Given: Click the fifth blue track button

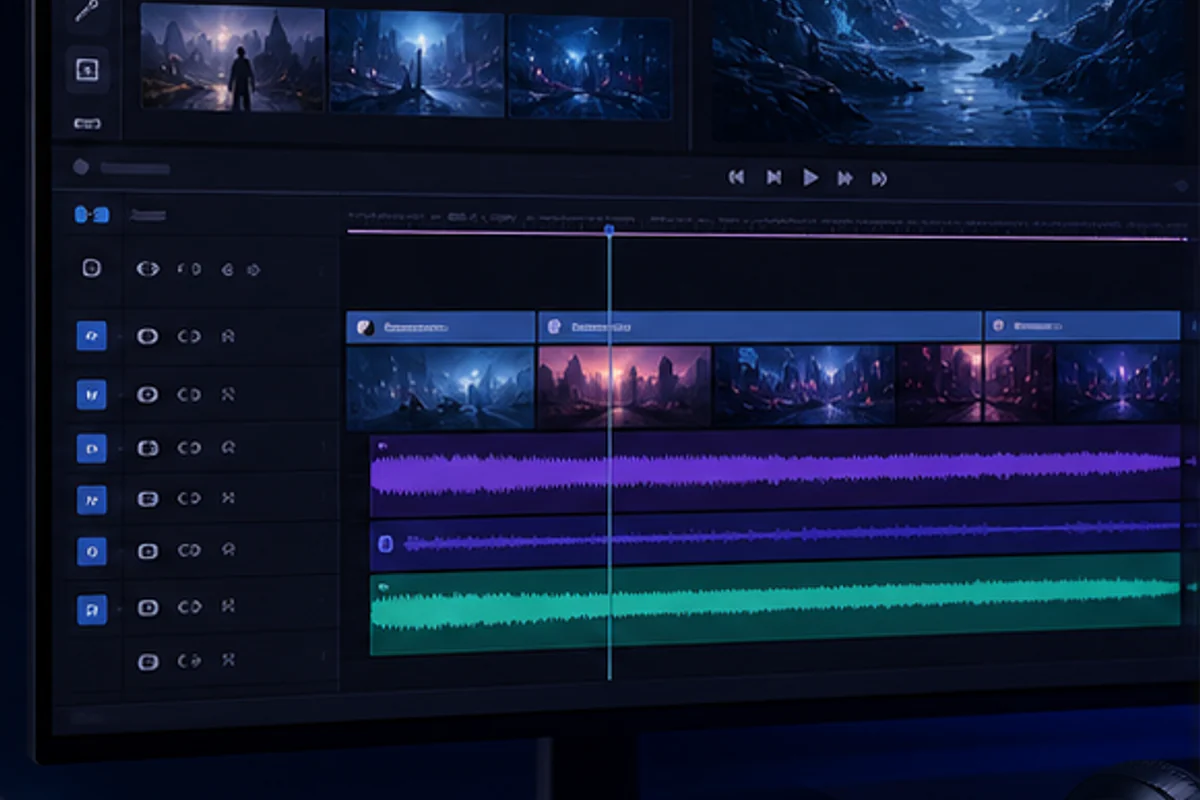Looking at the screenshot, I should tap(91, 550).
